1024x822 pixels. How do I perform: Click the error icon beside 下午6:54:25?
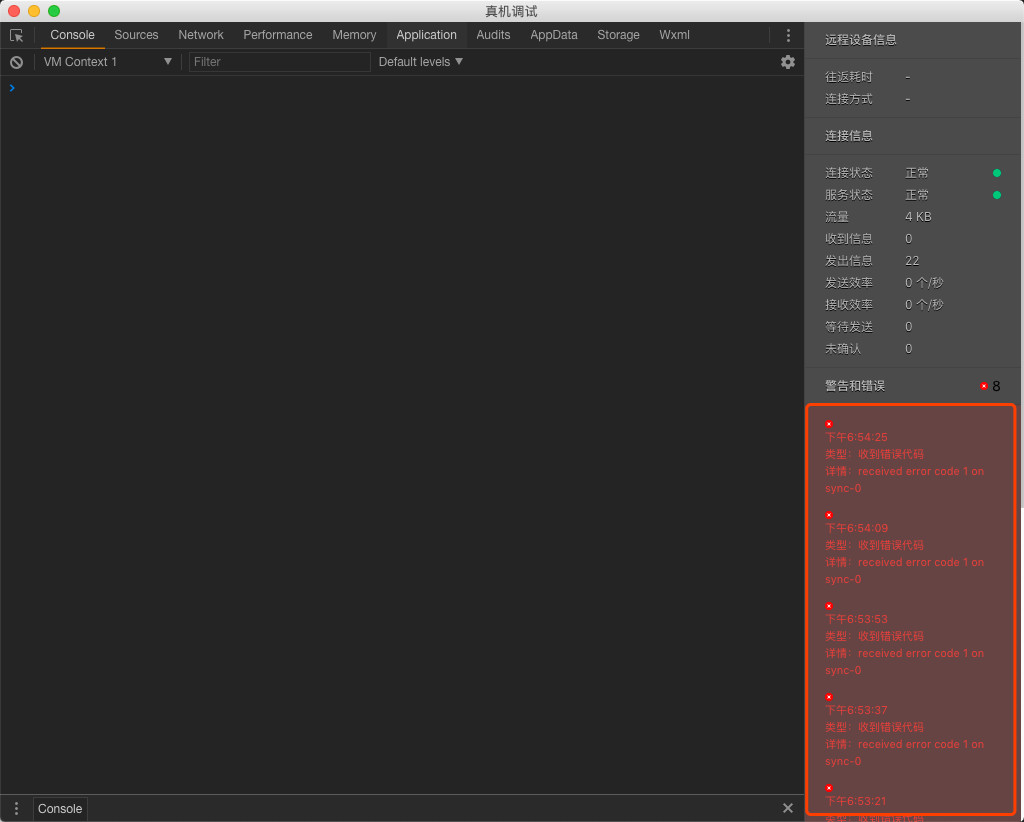pos(829,424)
